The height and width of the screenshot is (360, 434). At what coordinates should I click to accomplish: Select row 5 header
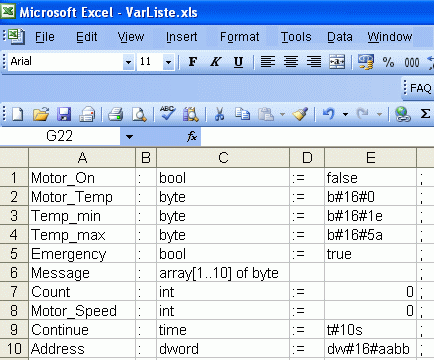pos(14,254)
